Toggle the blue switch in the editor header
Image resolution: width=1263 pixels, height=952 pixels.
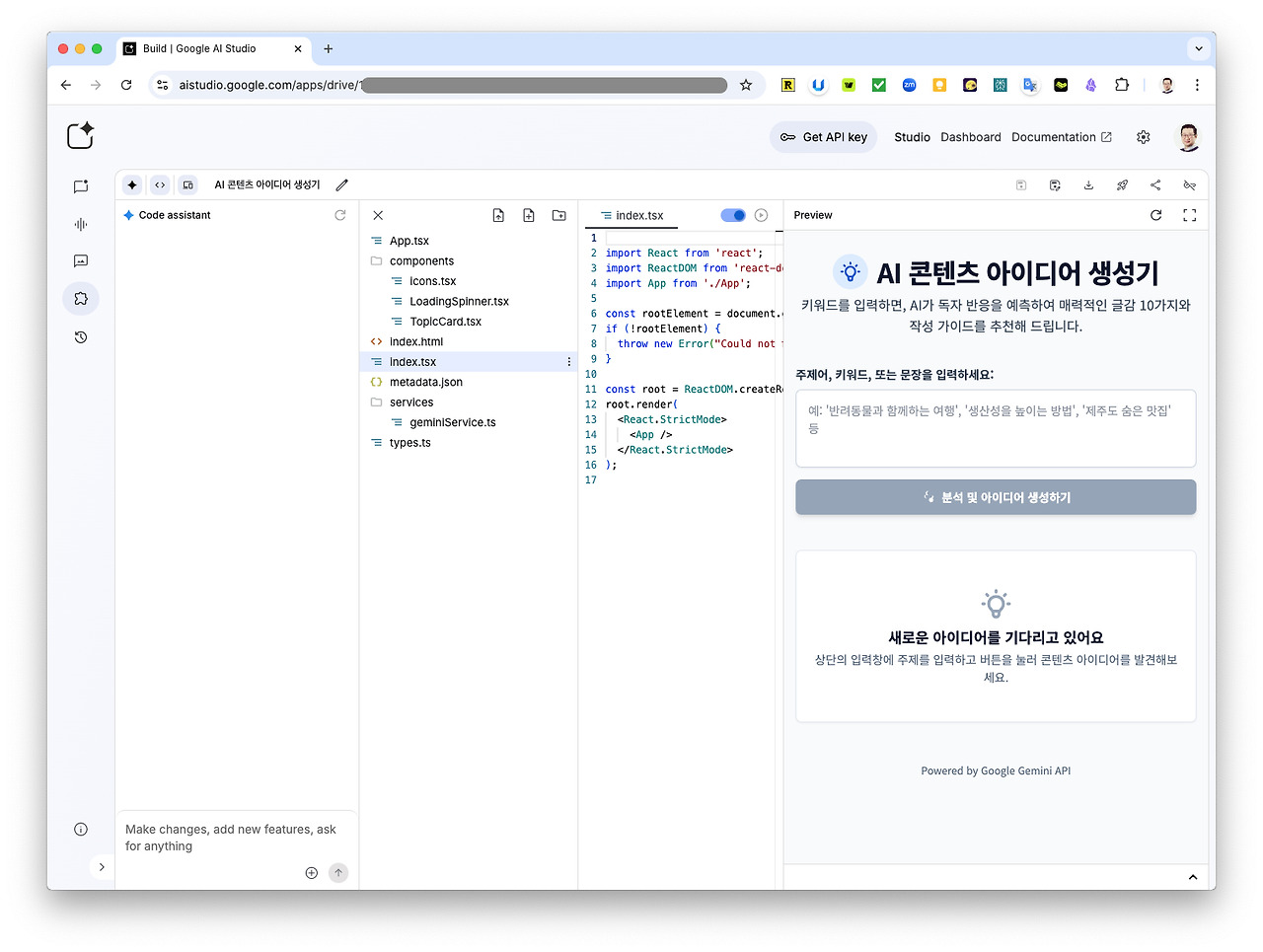(x=733, y=215)
